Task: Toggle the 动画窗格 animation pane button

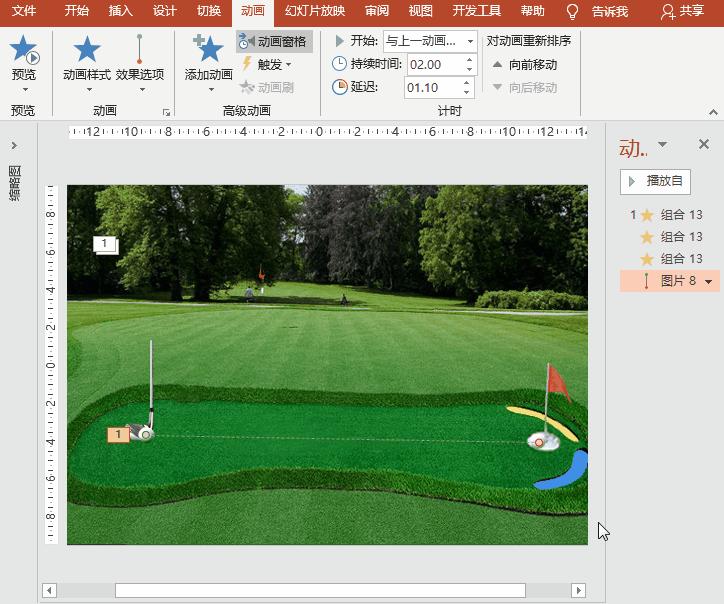Action: pyautogui.click(x=274, y=41)
